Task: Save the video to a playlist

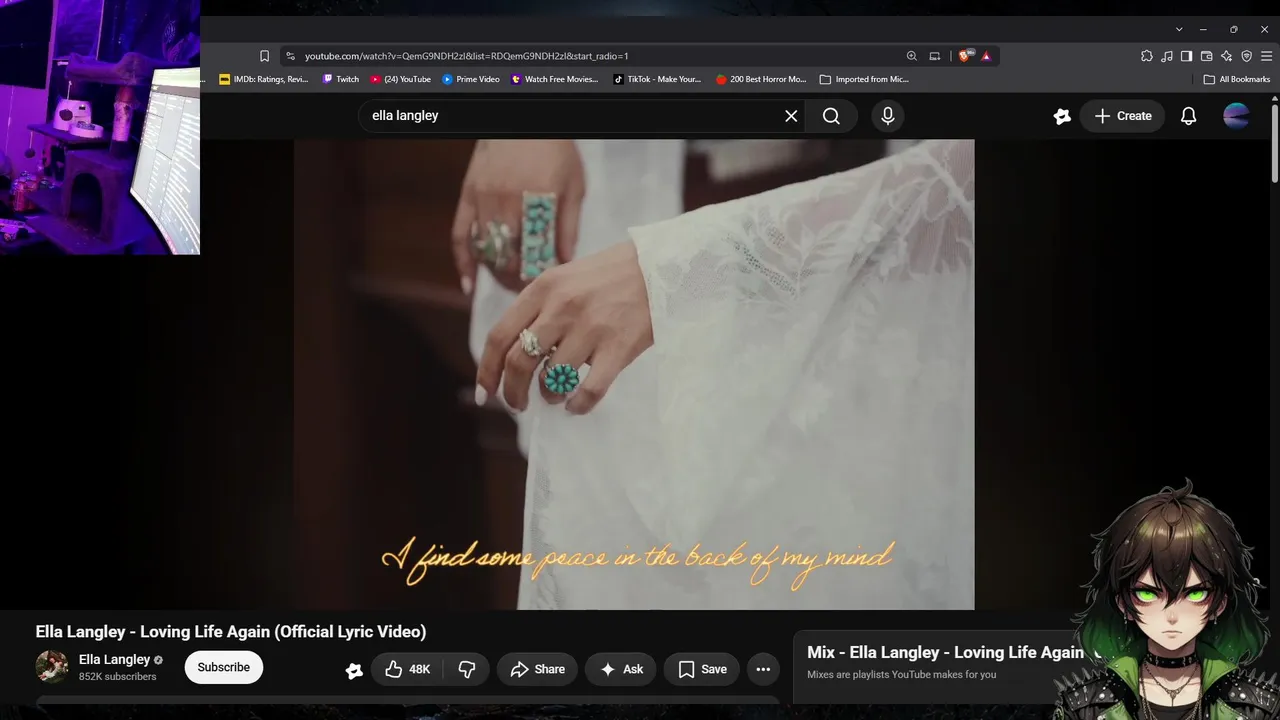Action: coord(702,669)
